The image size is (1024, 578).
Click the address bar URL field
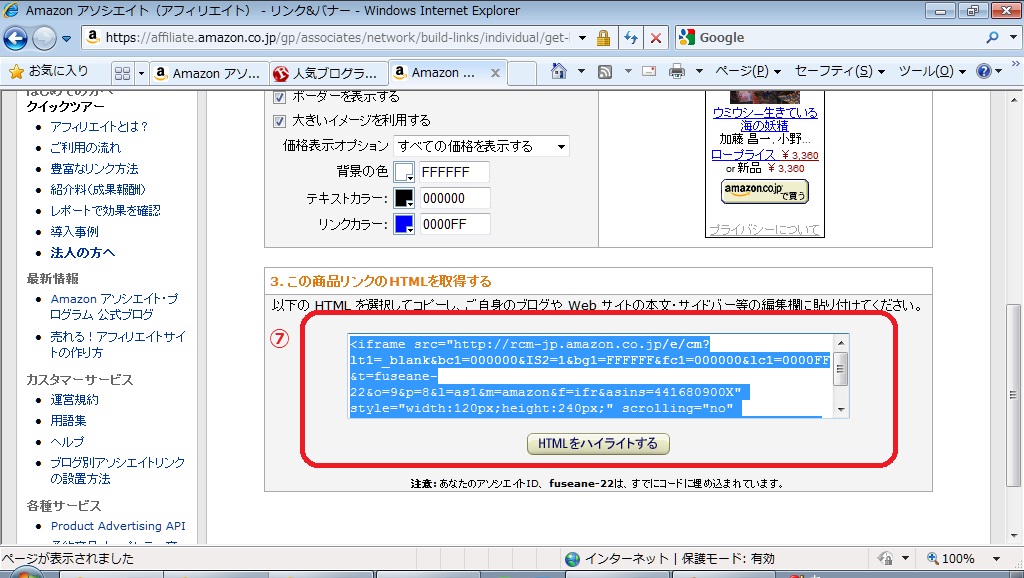tap(336, 38)
